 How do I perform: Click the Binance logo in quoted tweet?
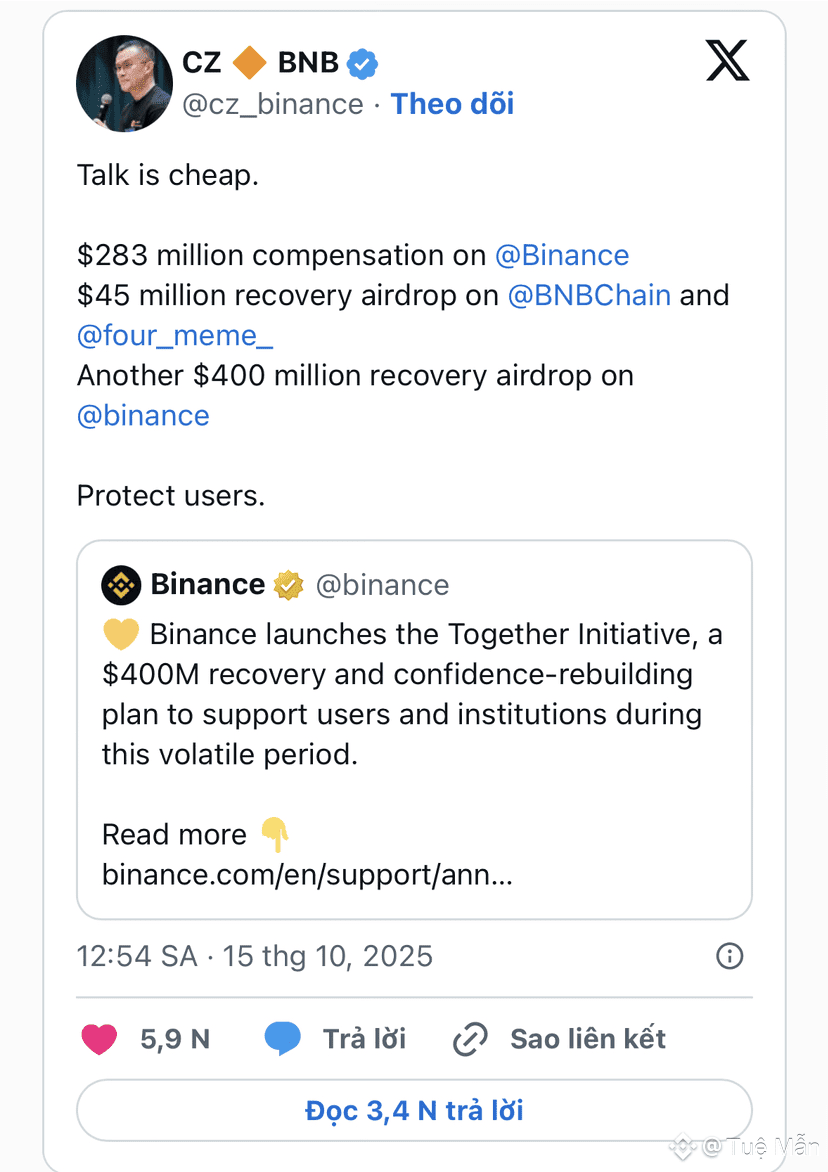point(121,585)
